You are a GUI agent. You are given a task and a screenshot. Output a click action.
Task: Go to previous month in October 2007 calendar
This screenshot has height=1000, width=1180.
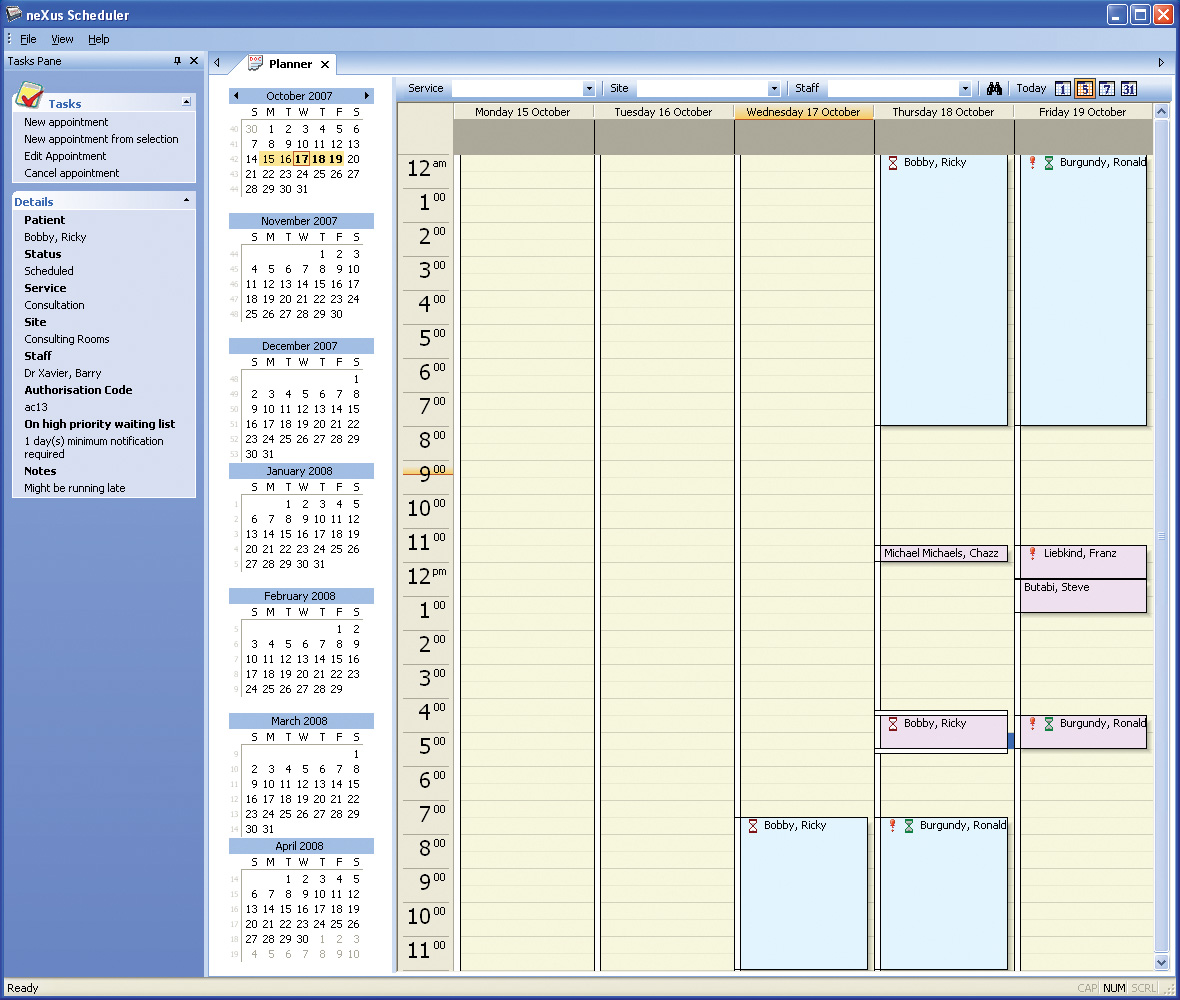tap(236, 96)
